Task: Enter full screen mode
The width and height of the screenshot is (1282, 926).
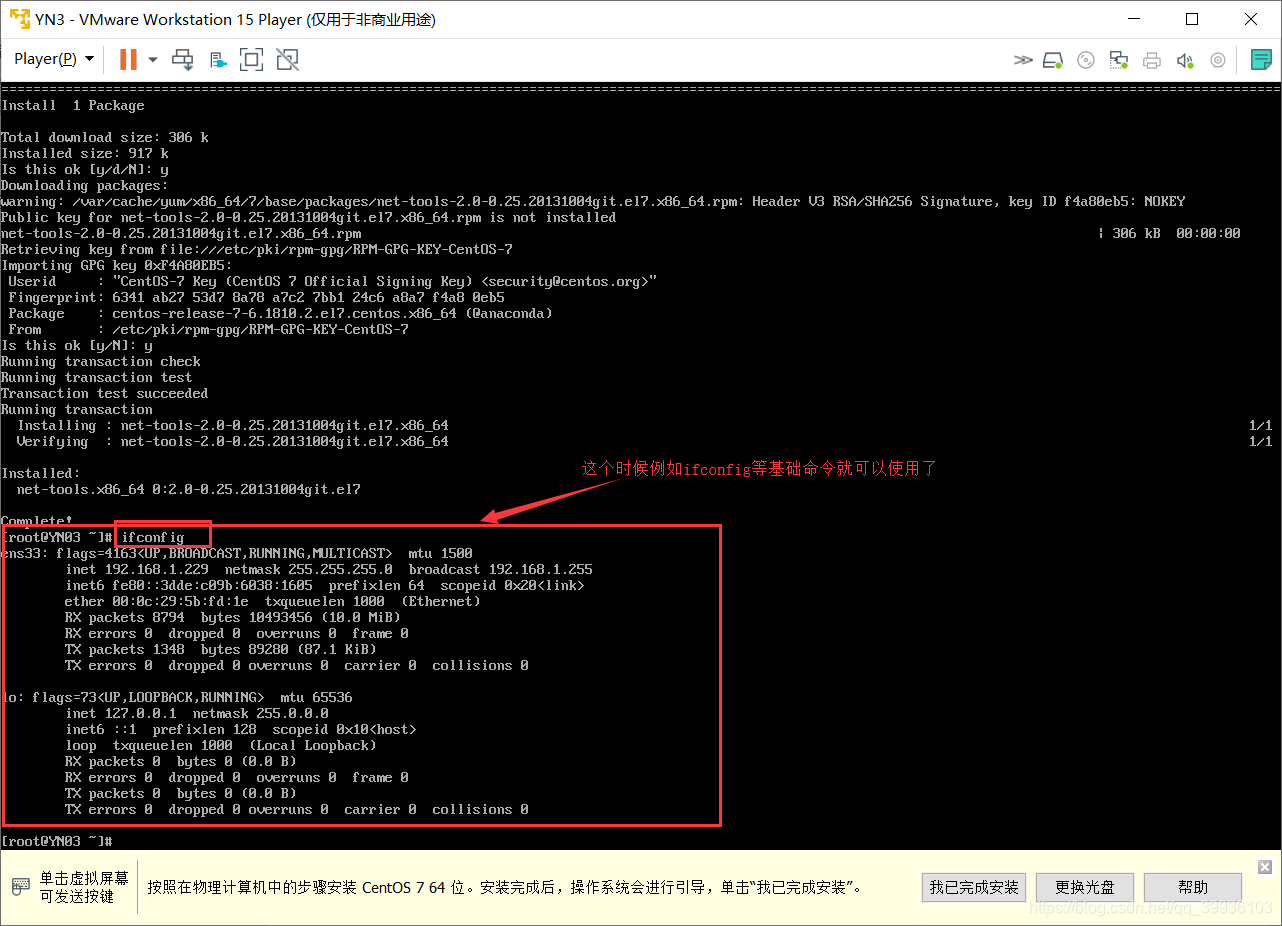Action: coord(252,60)
